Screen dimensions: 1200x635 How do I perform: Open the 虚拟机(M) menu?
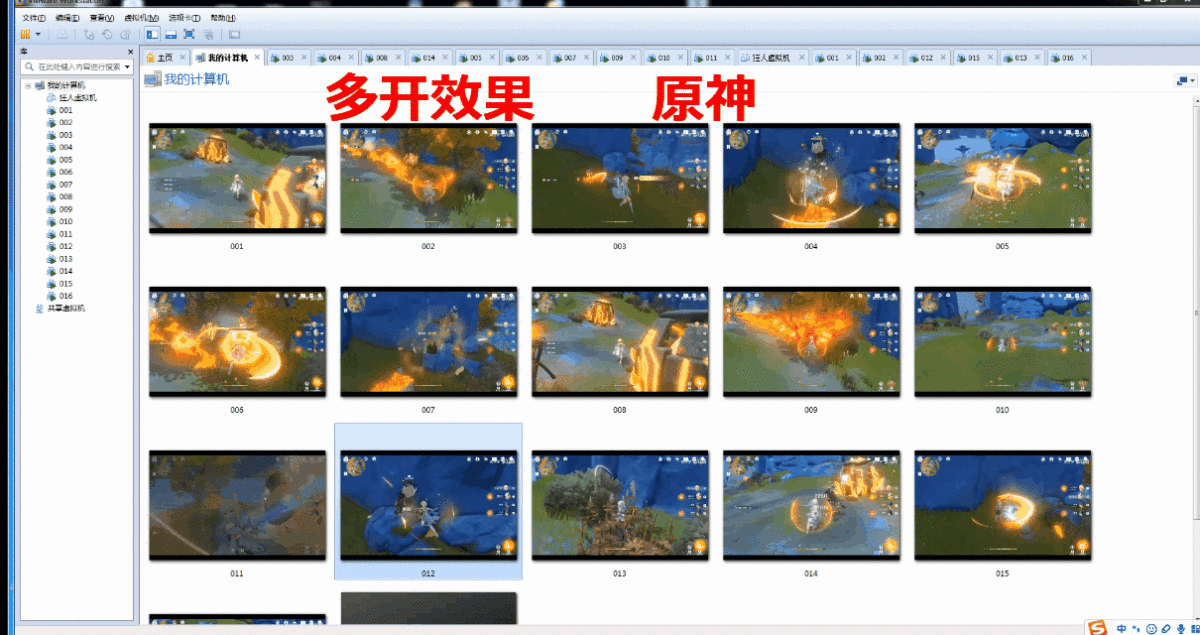[x=143, y=18]
